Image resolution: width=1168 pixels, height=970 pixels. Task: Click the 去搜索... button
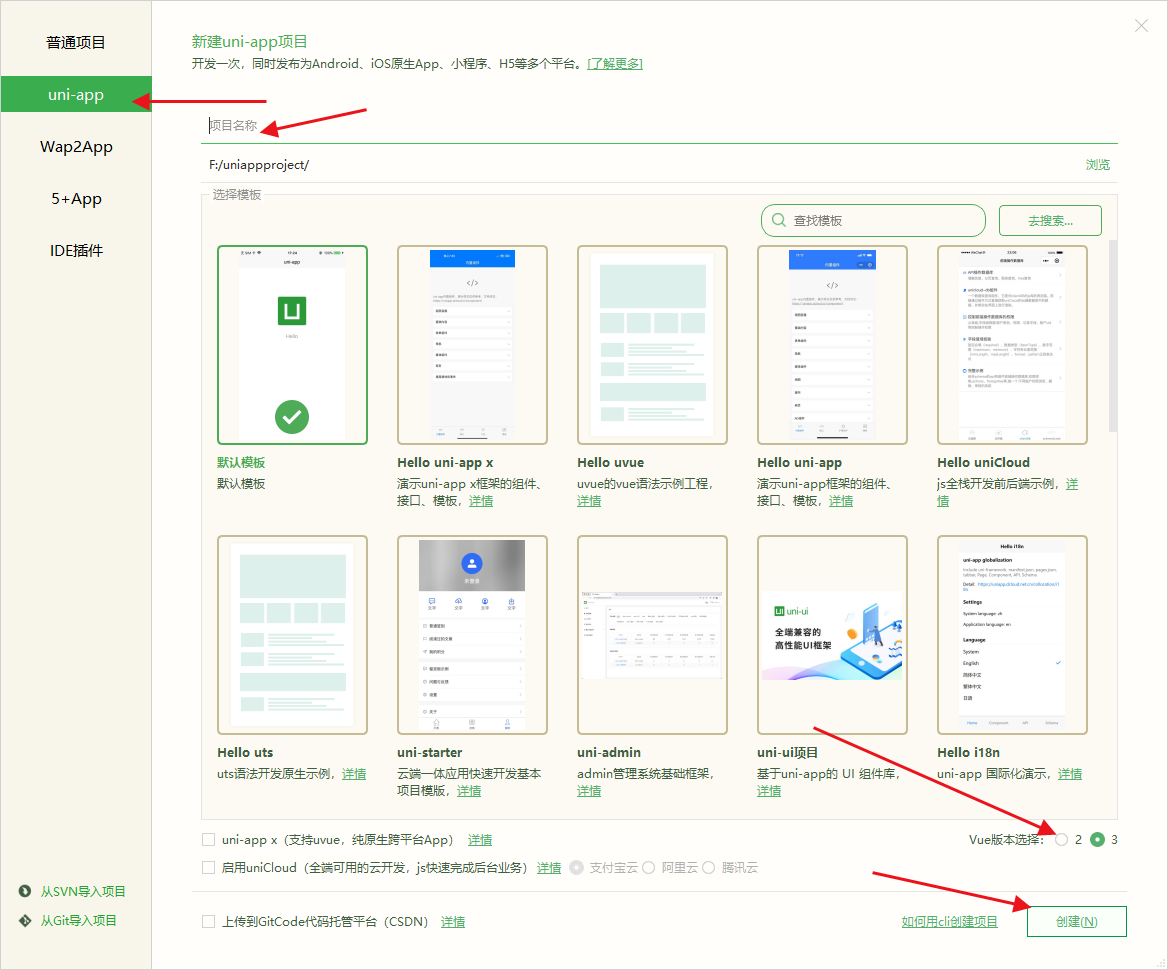[1050, 221]
